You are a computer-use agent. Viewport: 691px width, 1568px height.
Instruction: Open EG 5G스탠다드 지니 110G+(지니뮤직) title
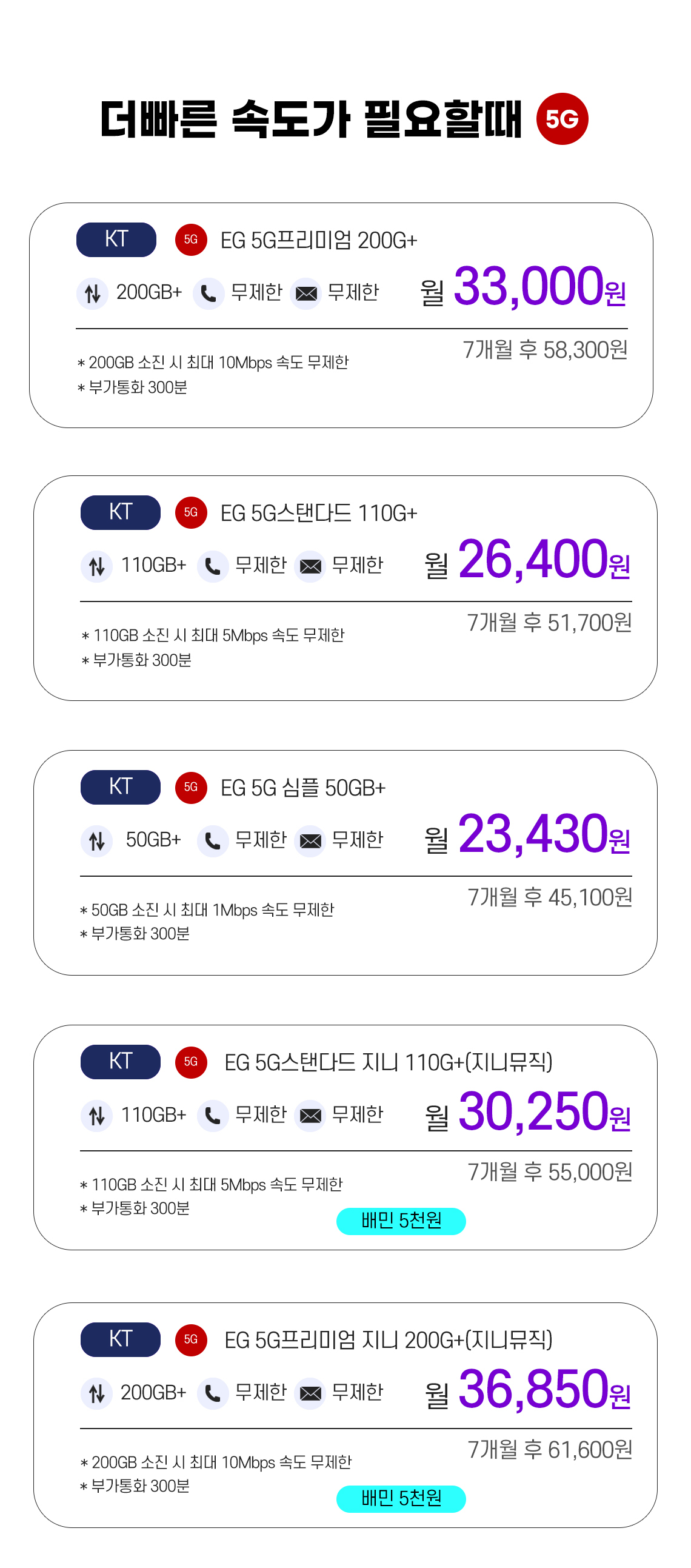[x=389, y=1062]
